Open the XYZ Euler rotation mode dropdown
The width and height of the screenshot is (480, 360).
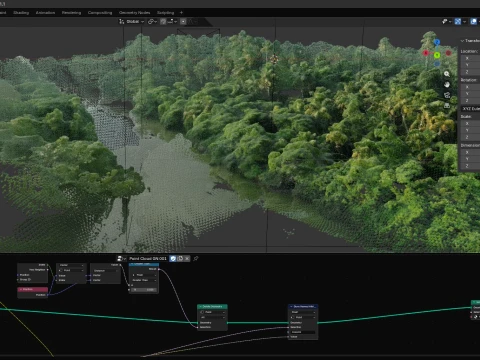click(471, 109)
